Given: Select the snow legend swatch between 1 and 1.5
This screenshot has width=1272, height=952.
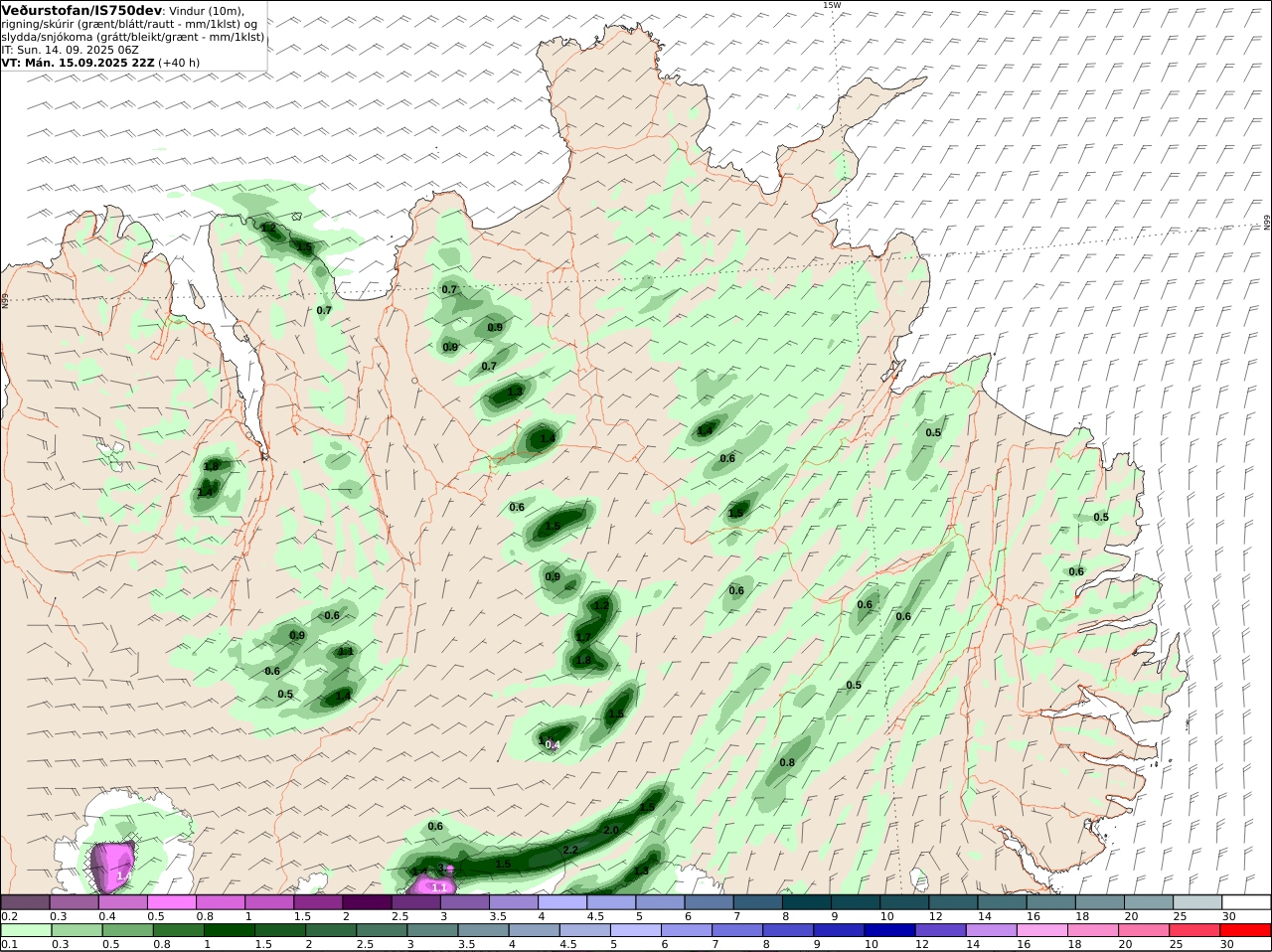Looking at the screenshot, I should coord(269,902).
